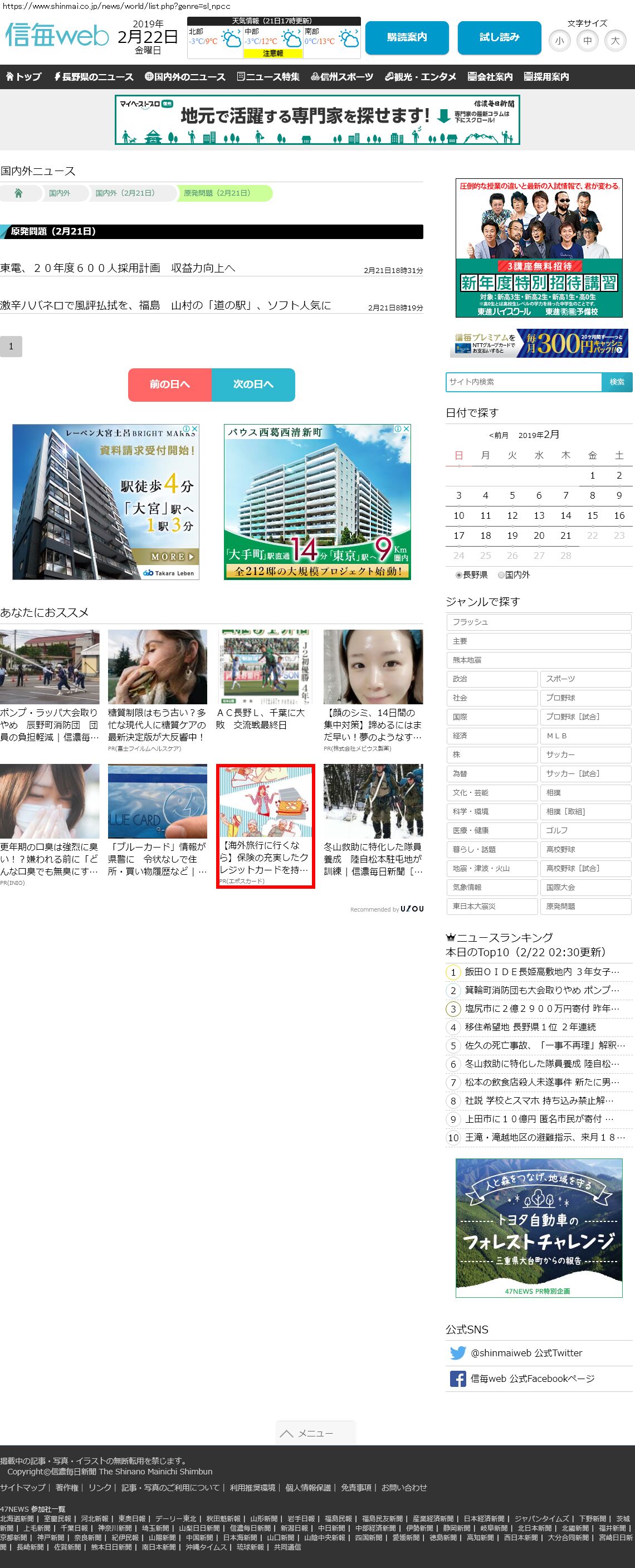Set text size to medium 中

588,41
